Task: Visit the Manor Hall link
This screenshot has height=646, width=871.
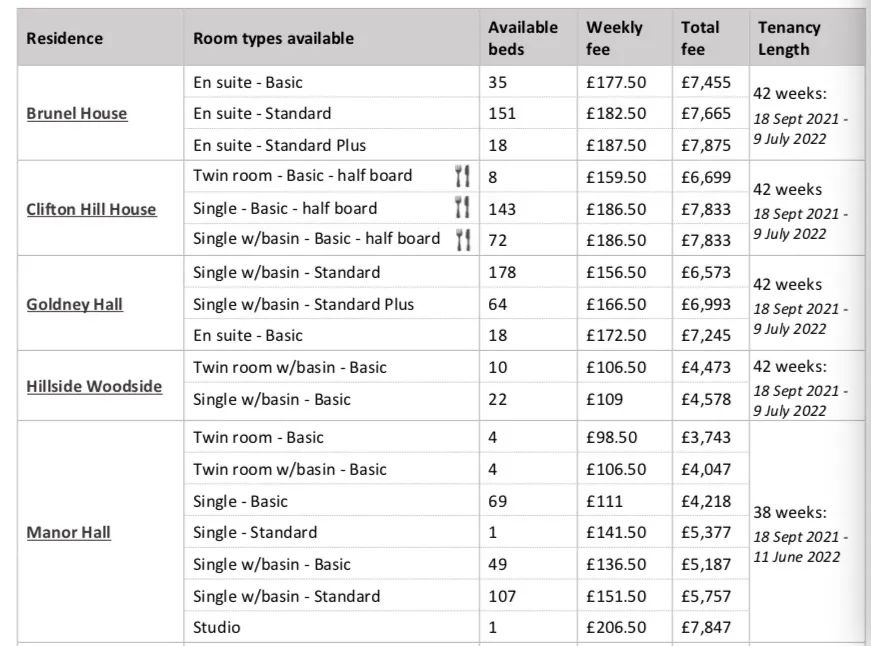Action: 68,532
